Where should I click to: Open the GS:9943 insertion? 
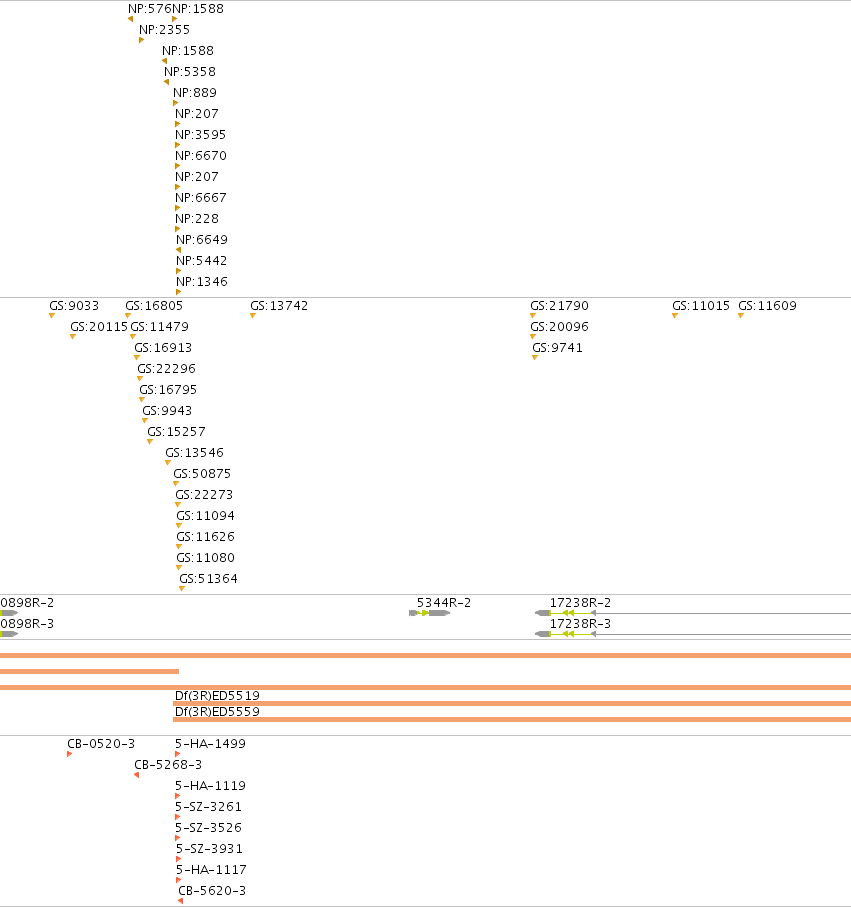click(x=167, y=411)
